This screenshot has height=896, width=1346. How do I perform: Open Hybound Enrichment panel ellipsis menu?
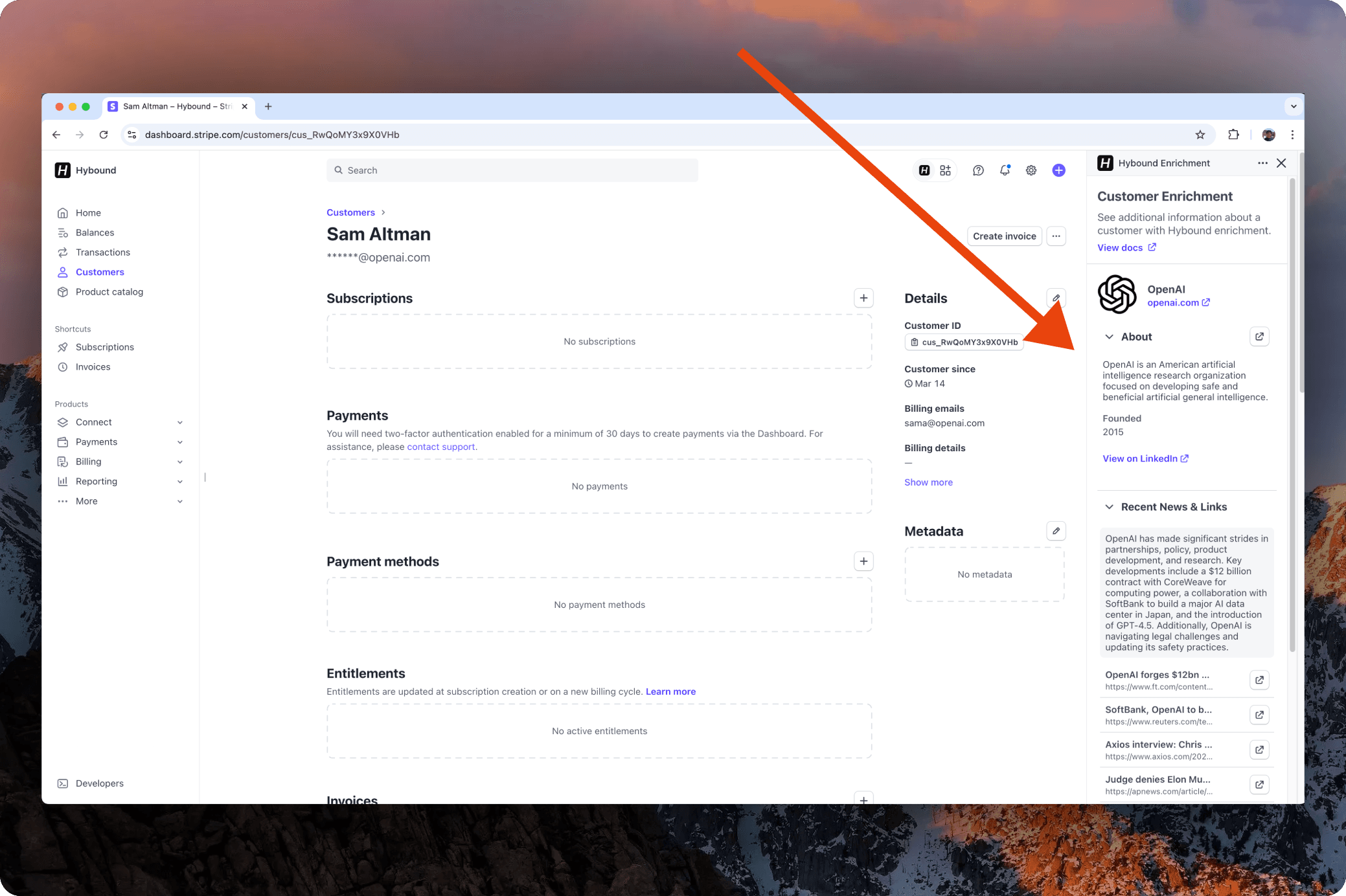1262,163
